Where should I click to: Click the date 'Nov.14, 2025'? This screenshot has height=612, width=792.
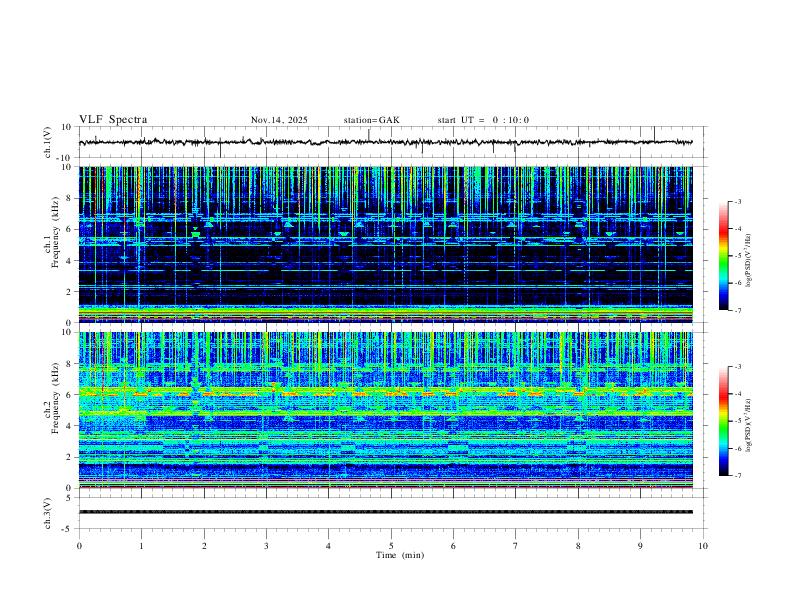(x=279, y=120)
